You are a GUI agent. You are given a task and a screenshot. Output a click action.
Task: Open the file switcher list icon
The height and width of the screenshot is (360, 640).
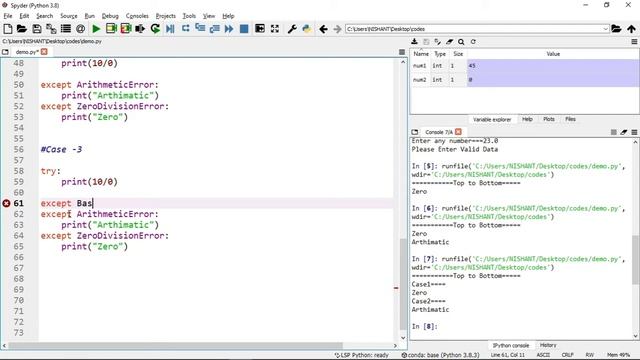[x=66, y=29]
